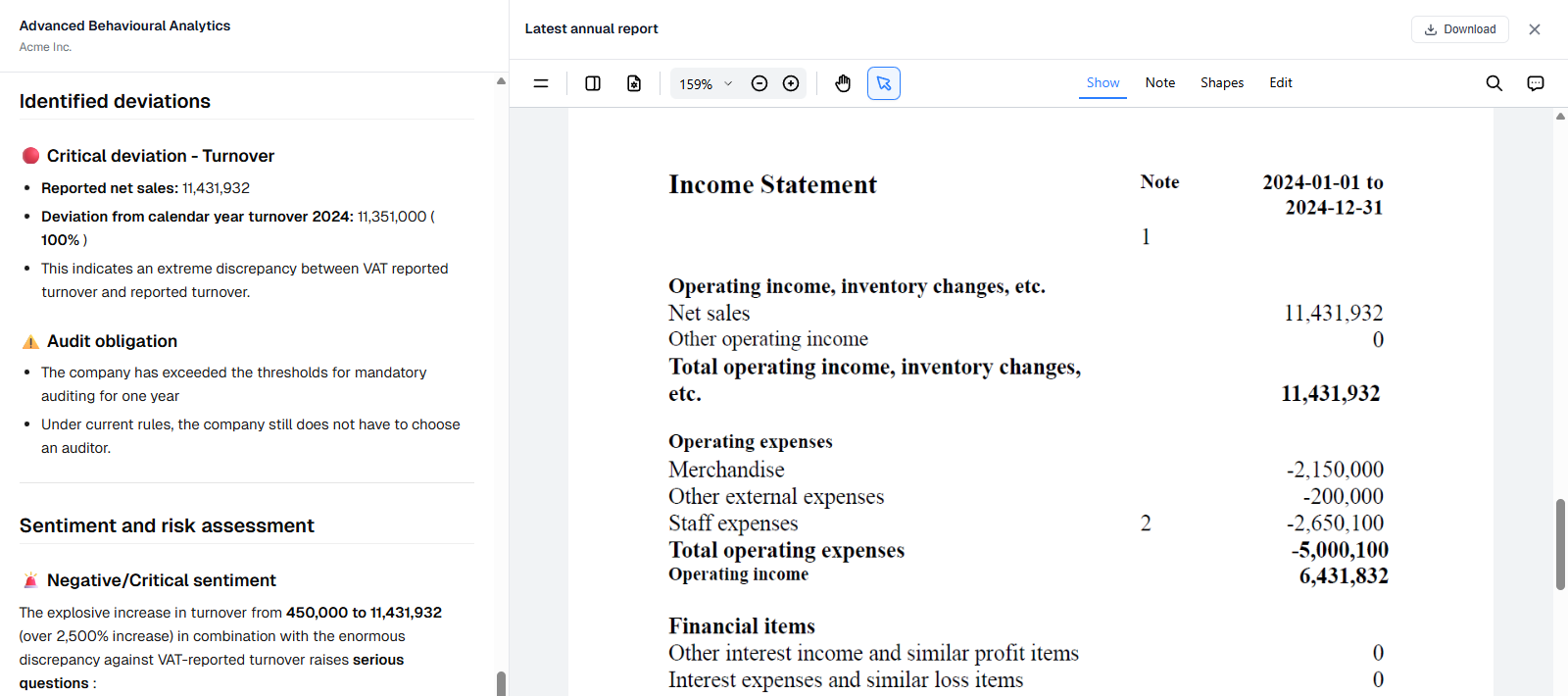Click the document's vertical scrollbar thumb

point(1560,544)
